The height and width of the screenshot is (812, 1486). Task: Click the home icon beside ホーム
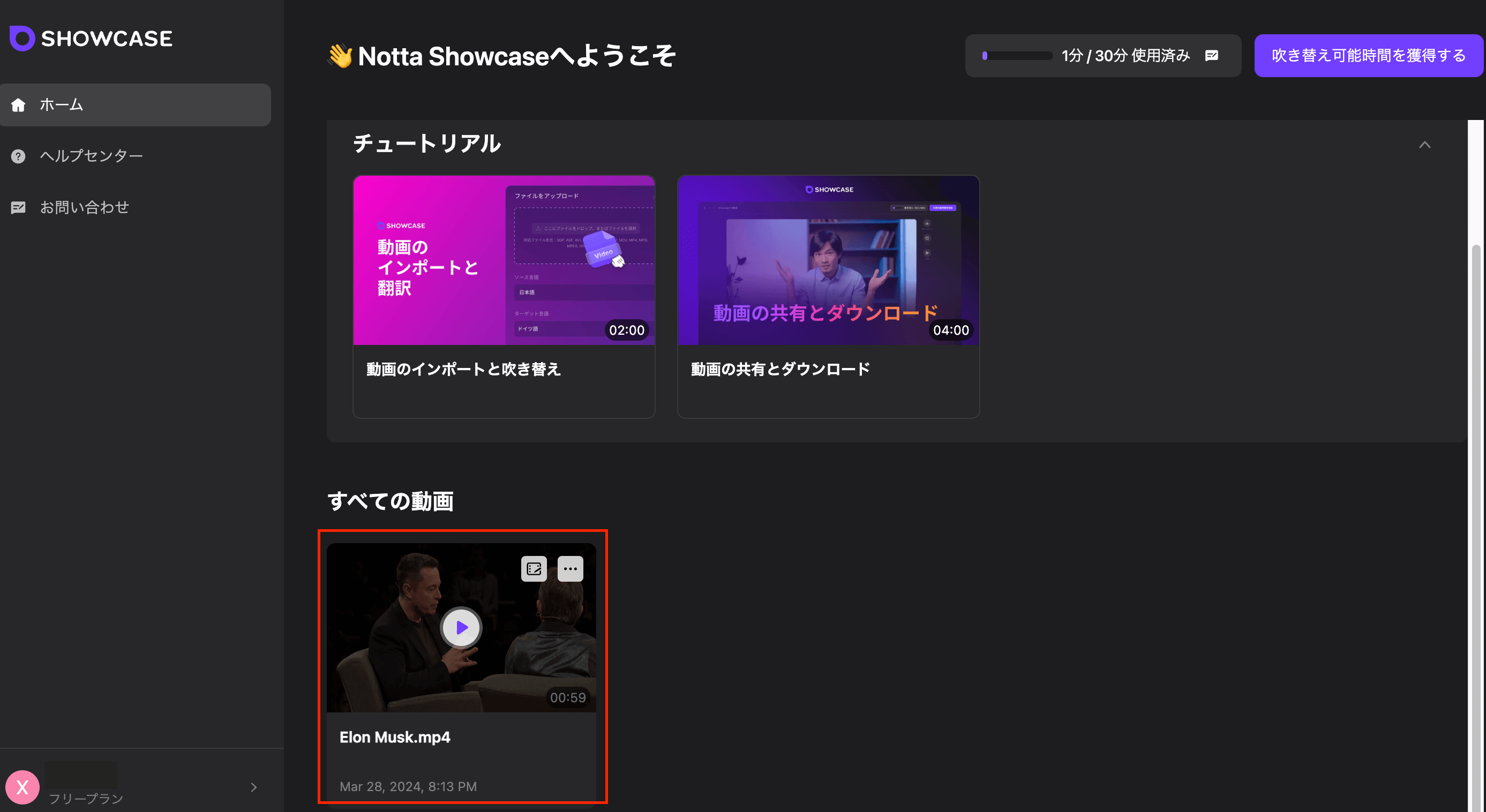18,105
